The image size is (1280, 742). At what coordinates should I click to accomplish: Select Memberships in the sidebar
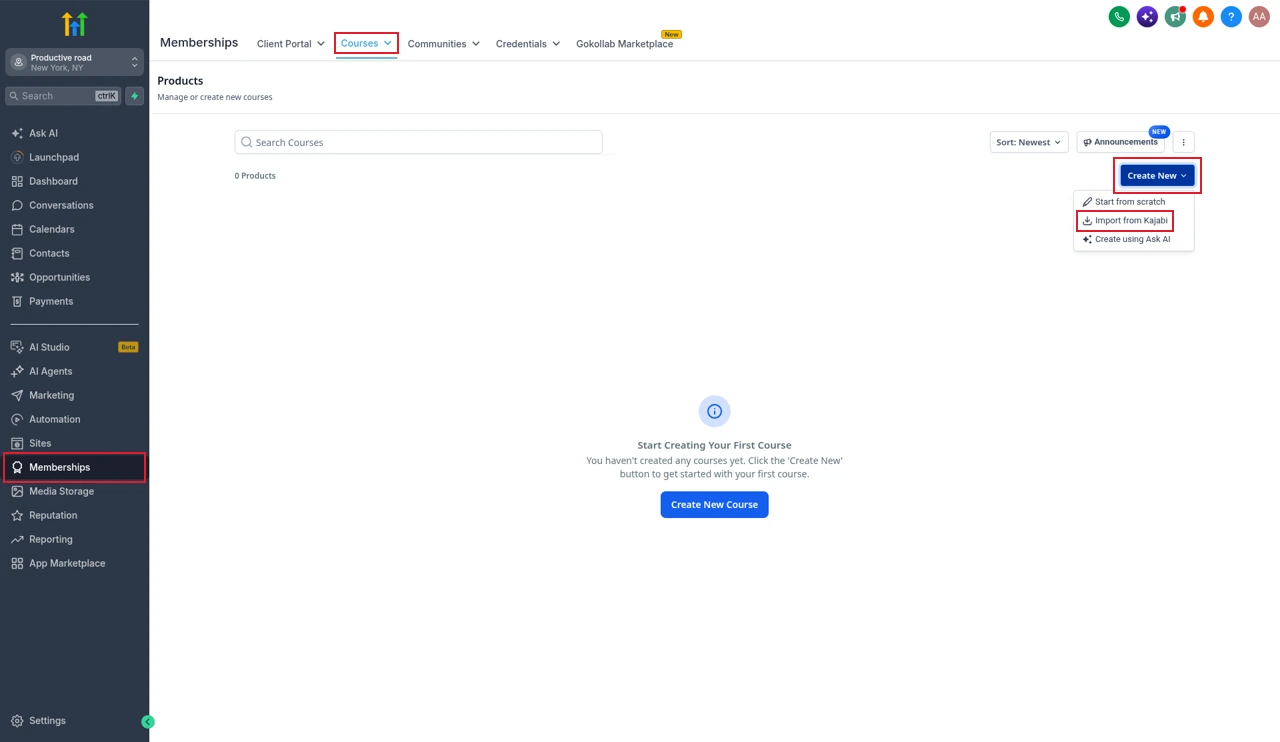(x=75, y=467)
